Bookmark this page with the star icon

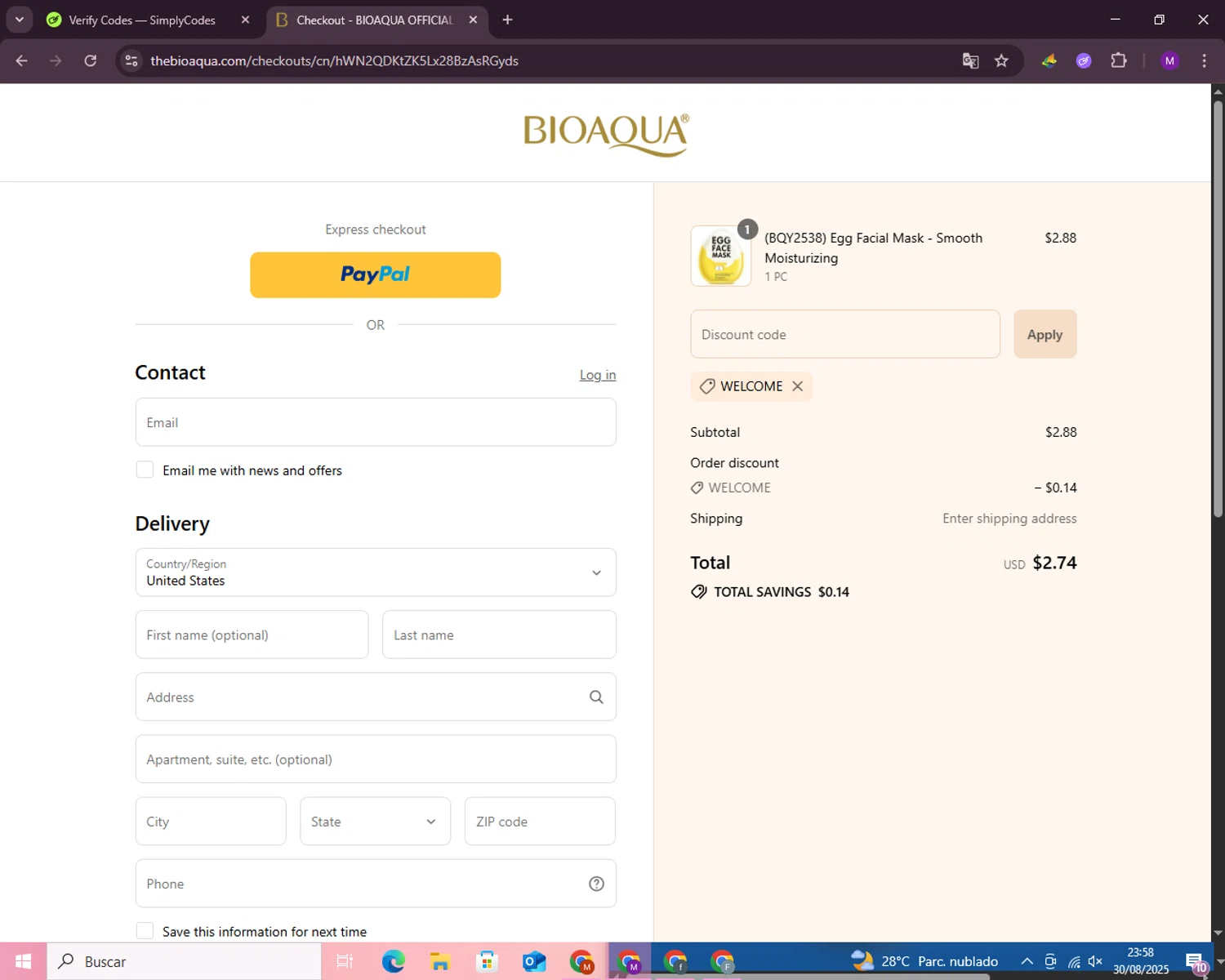(x=1001, y=60)
